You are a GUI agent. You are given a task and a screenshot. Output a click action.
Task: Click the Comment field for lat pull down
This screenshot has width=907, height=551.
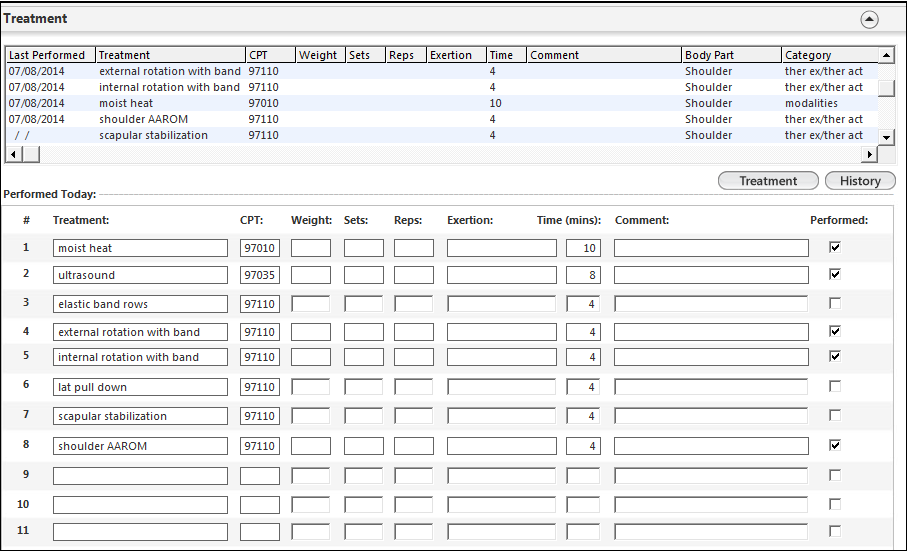click(711, 387)
